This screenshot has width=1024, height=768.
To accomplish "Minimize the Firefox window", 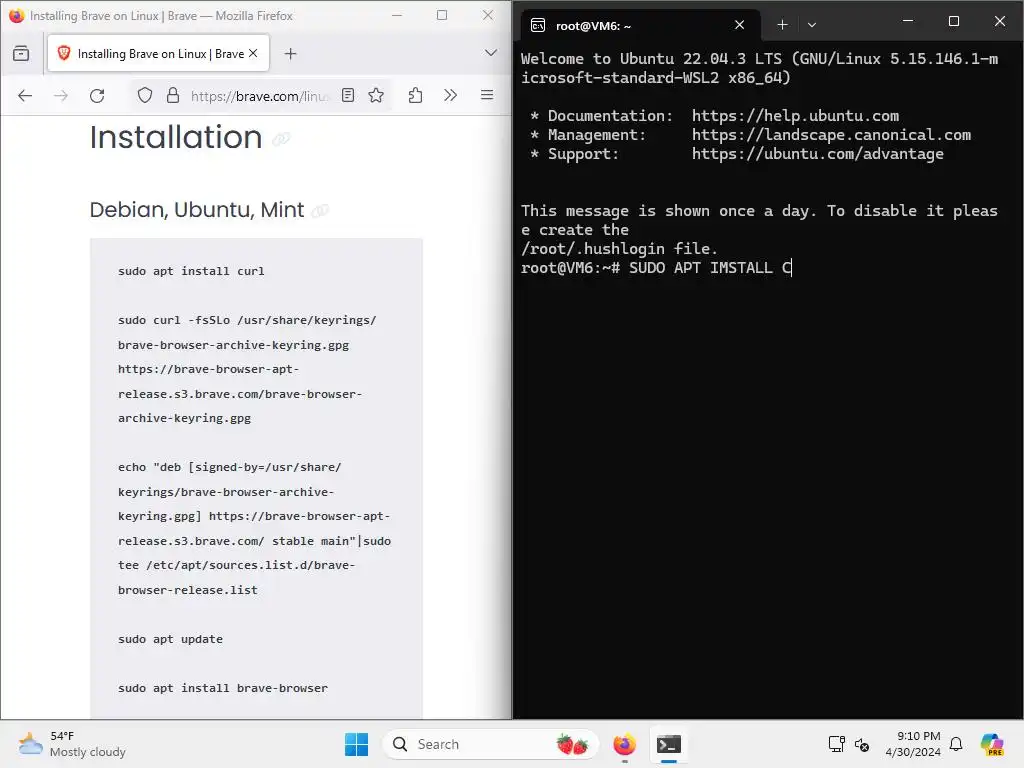I will [396, 15].
